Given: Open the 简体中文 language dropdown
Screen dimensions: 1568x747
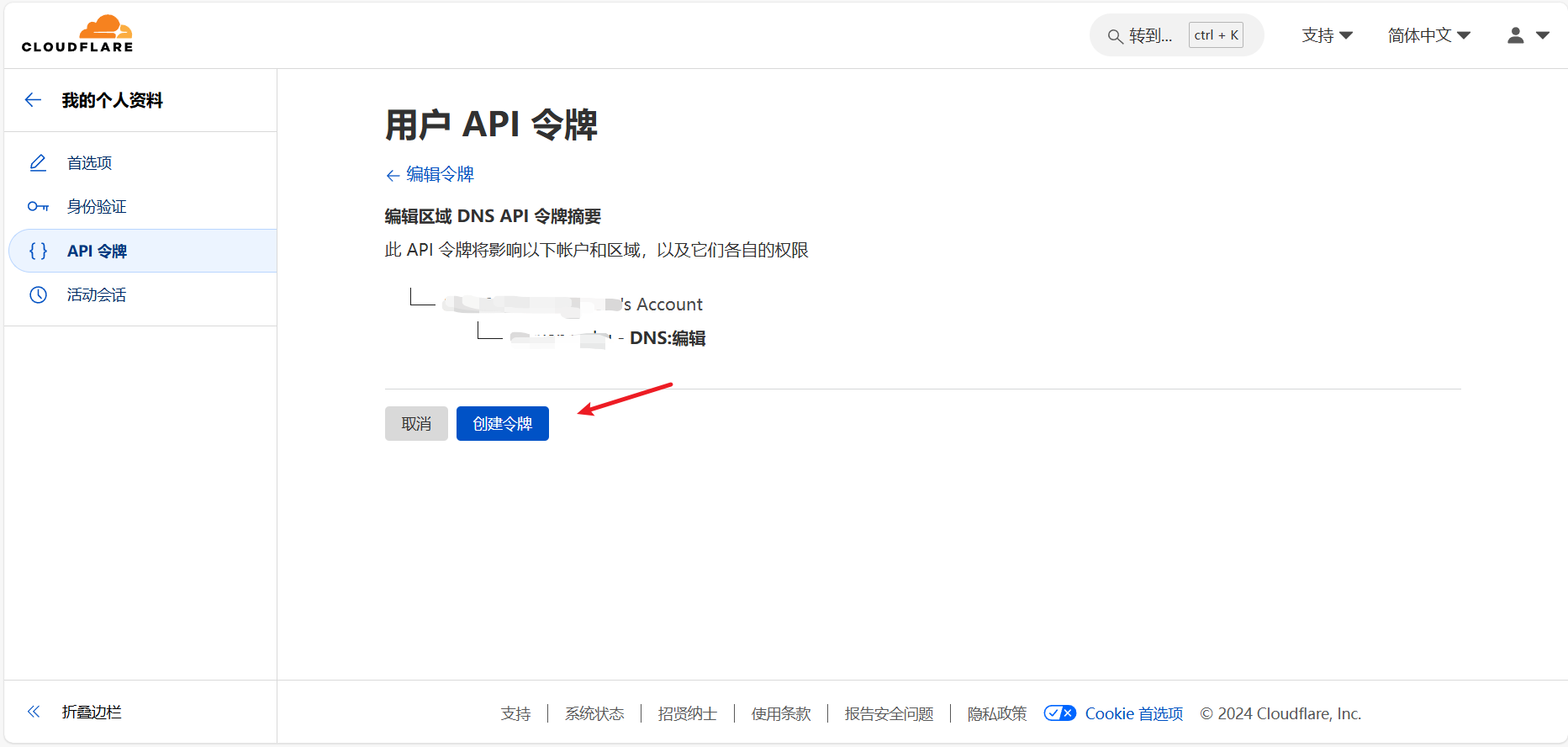Looking at the screenshot, I should pyautogui.click(x=1429, y=35).
